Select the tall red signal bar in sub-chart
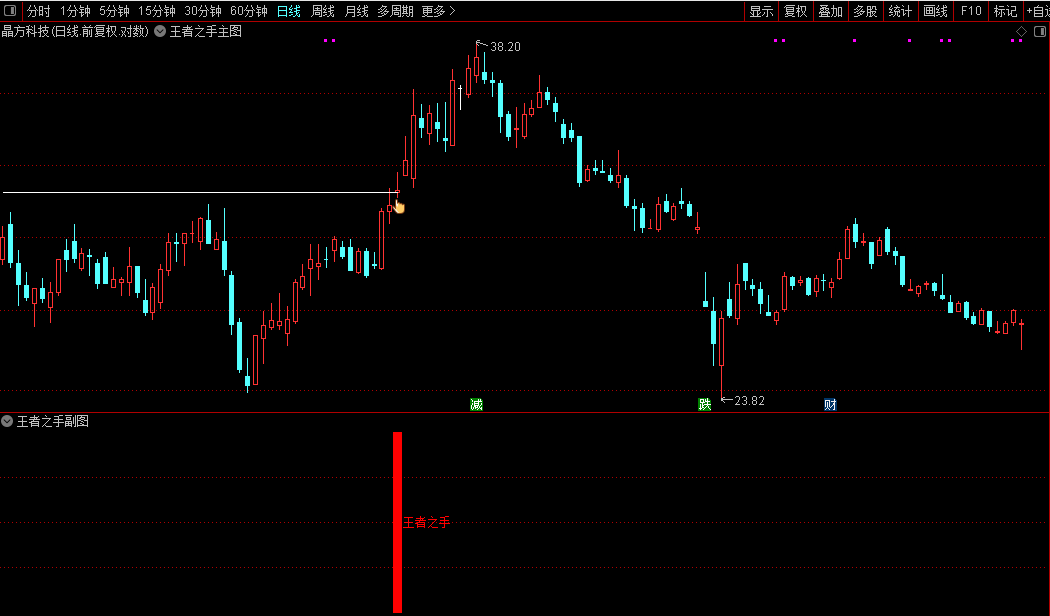The height and width of the screenshot is (616, 1050). click(397, 522)
